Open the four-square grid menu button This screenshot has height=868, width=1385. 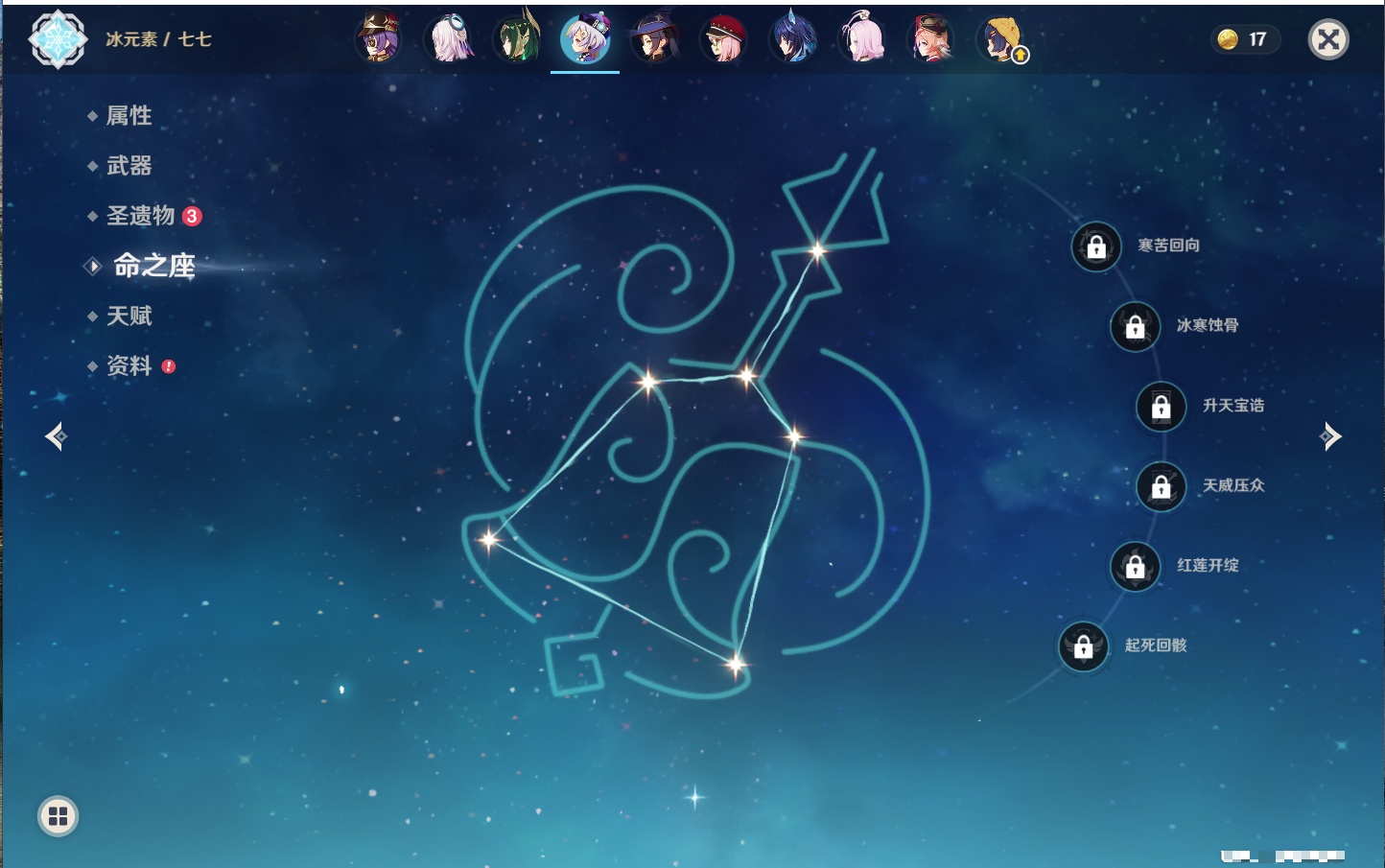pos(58,816)
